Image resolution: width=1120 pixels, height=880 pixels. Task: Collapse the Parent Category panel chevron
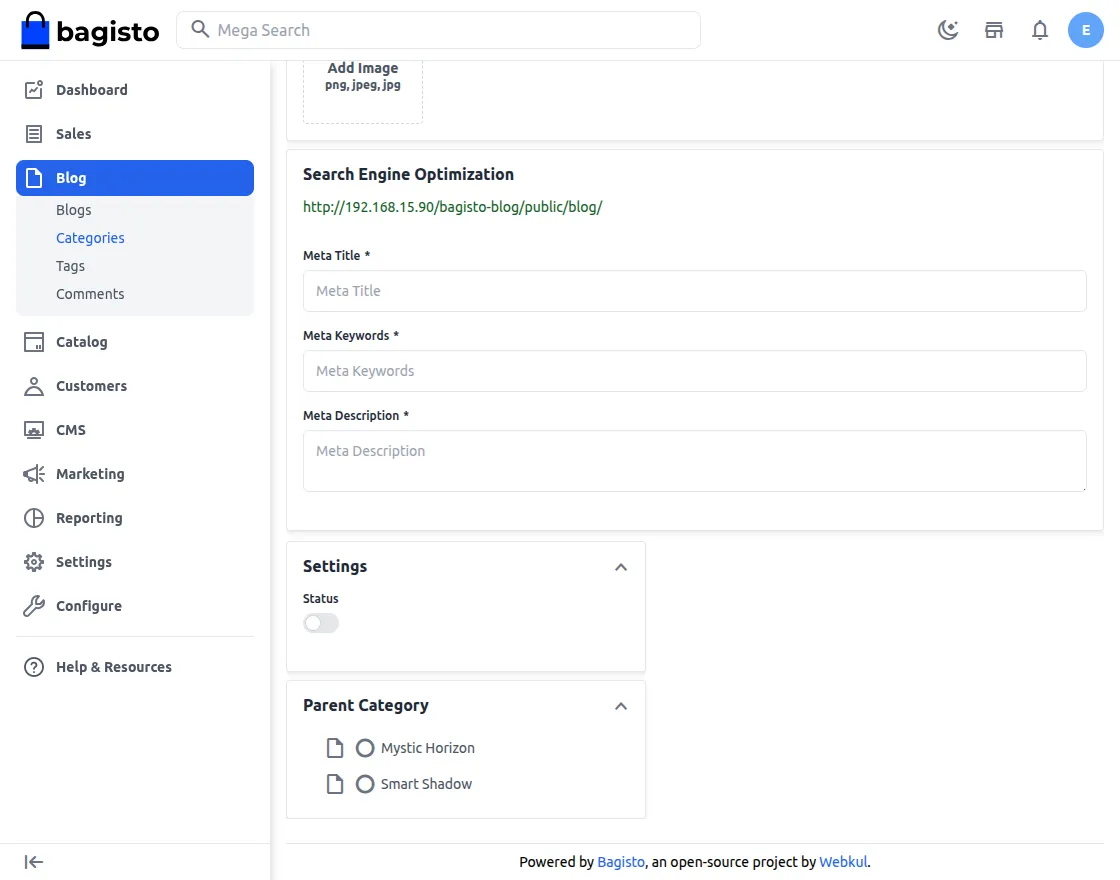[x=621, y=706]
